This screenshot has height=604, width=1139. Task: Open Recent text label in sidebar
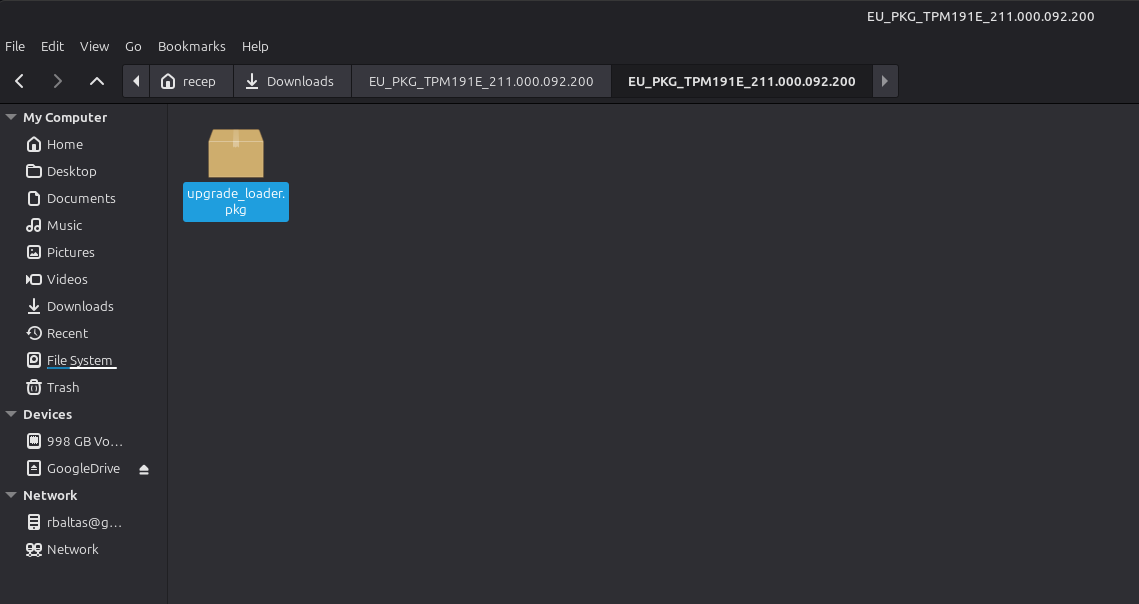[67, 334]
